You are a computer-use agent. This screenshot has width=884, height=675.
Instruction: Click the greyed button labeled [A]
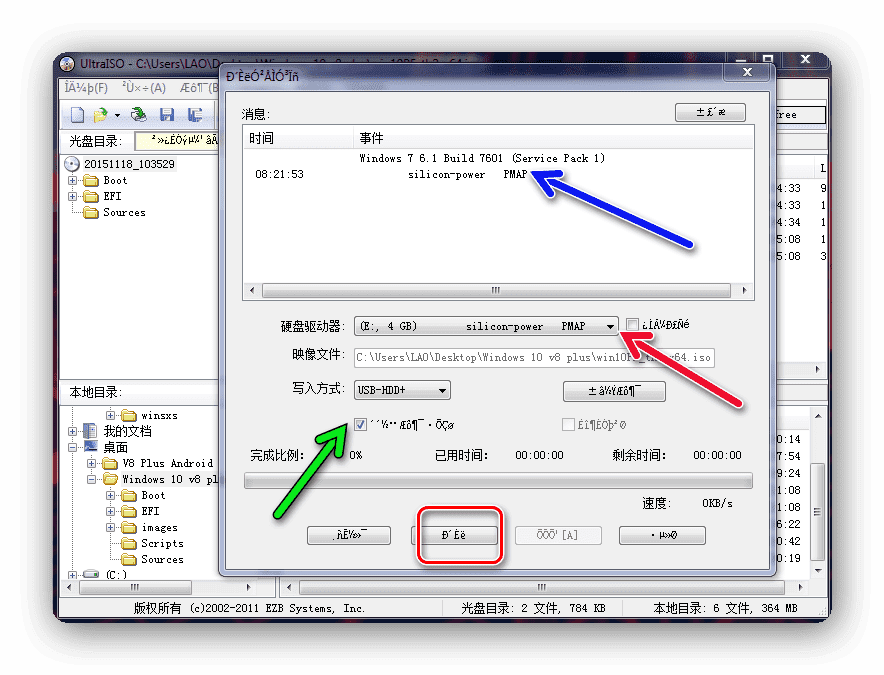point(558,535)
